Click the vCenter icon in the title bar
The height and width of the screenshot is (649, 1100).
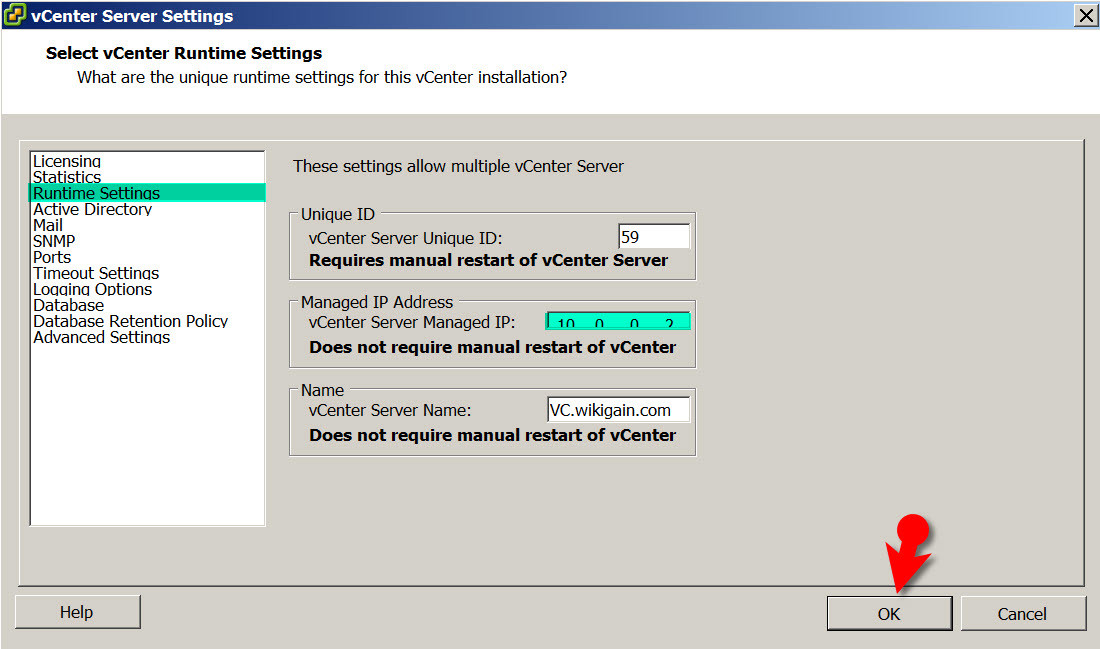point(14,15)
